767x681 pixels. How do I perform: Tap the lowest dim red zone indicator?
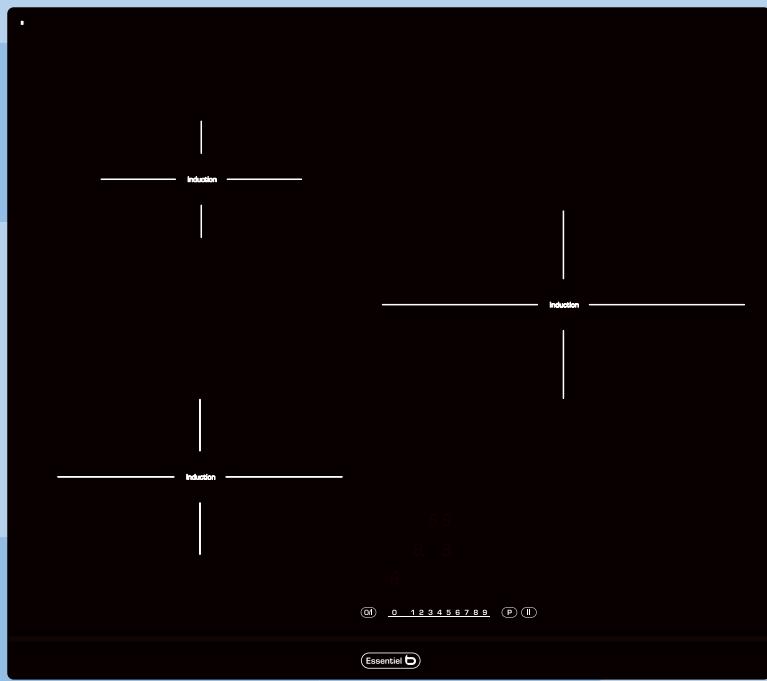click(x=394, y=577)
